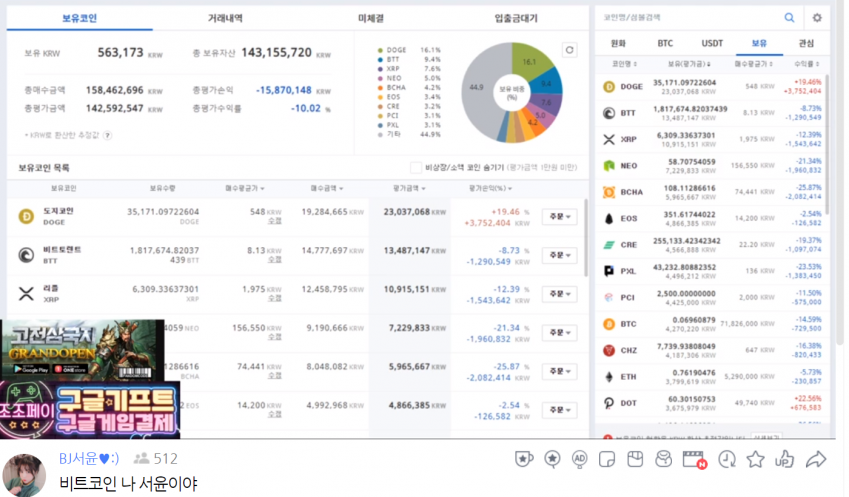Refresh the holdings pie chart
The height and width of the screenshot is (497, 849).
click(x=570, y=50)
